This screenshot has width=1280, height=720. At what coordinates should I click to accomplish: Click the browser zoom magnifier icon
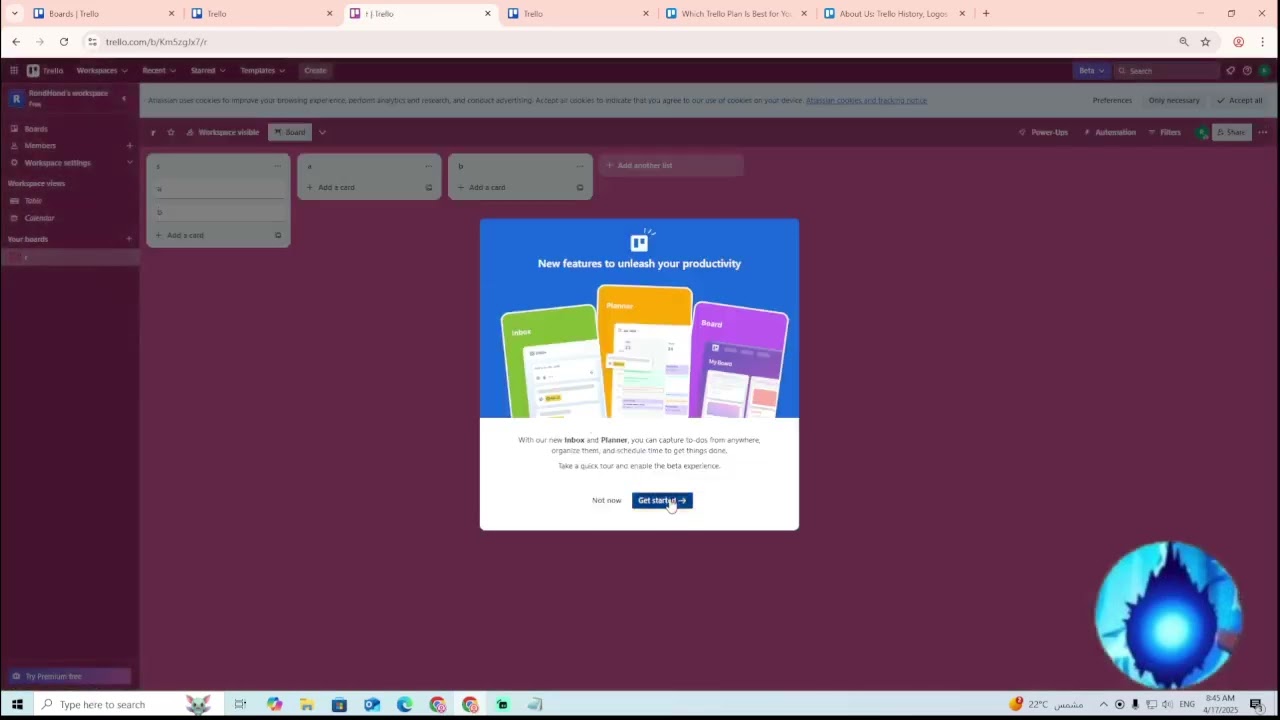click(1184, 42)
